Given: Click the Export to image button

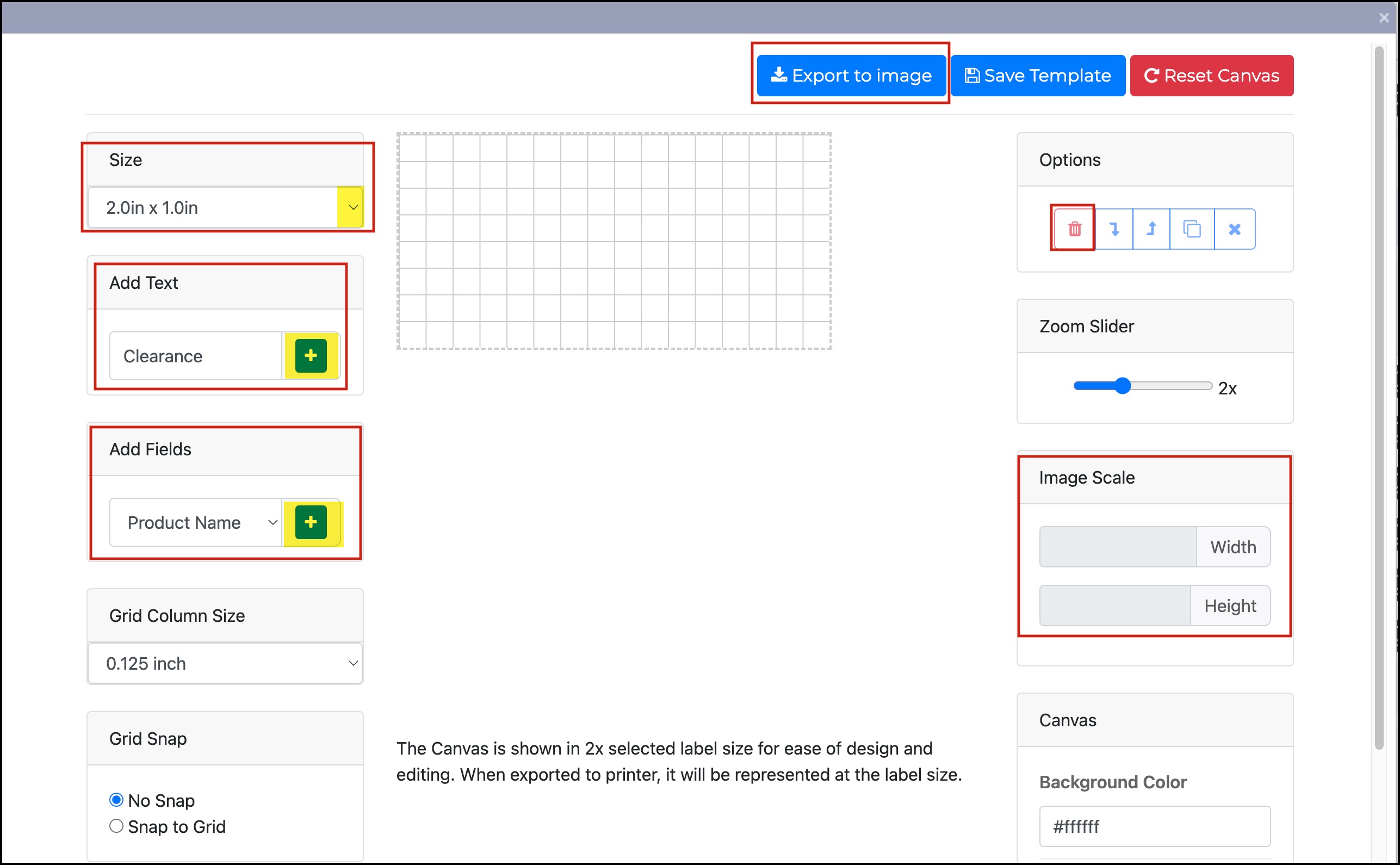Looking at the screenshot, I should (x=851, y=76).
